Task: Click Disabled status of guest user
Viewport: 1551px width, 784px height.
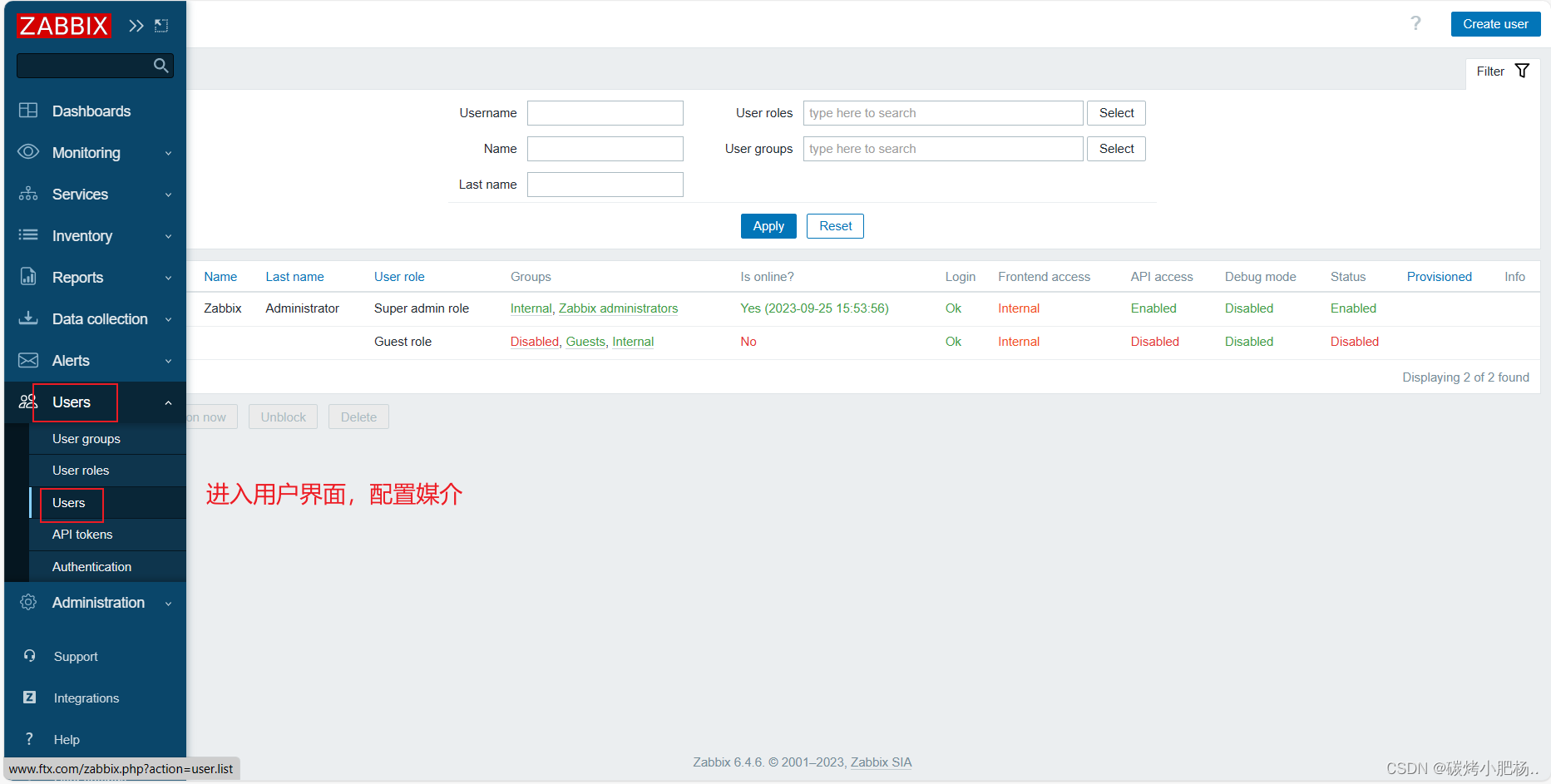Action: (x=1354, y=342)
